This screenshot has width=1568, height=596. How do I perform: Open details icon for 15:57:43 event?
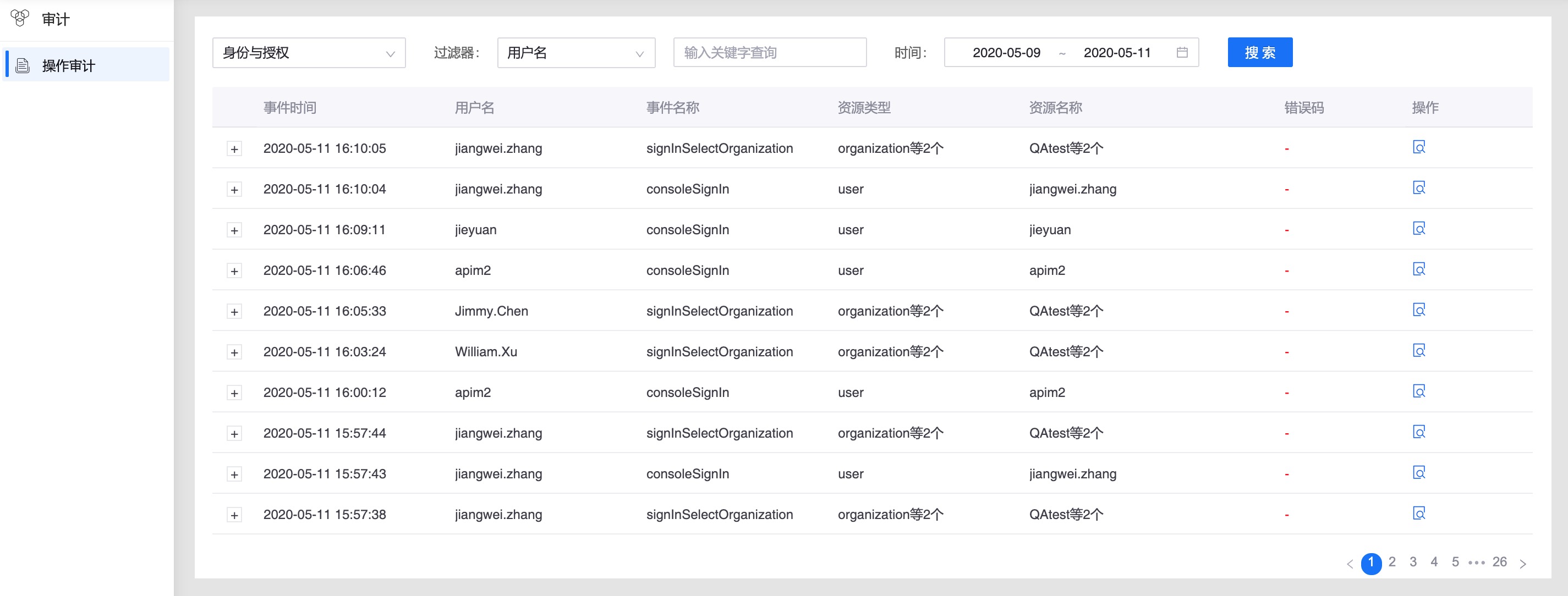click(1419, 473)
